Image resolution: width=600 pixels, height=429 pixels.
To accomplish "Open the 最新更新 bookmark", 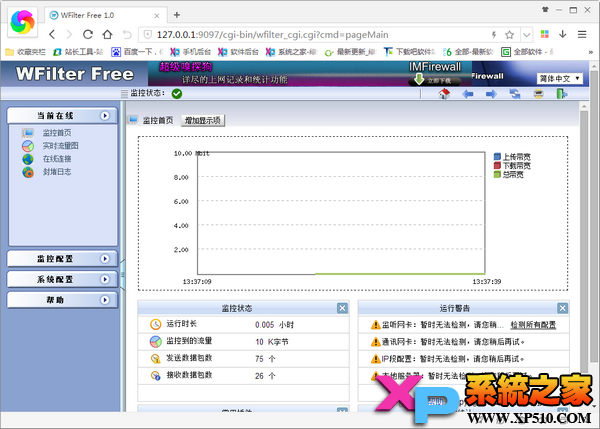I will click(350, 52).
